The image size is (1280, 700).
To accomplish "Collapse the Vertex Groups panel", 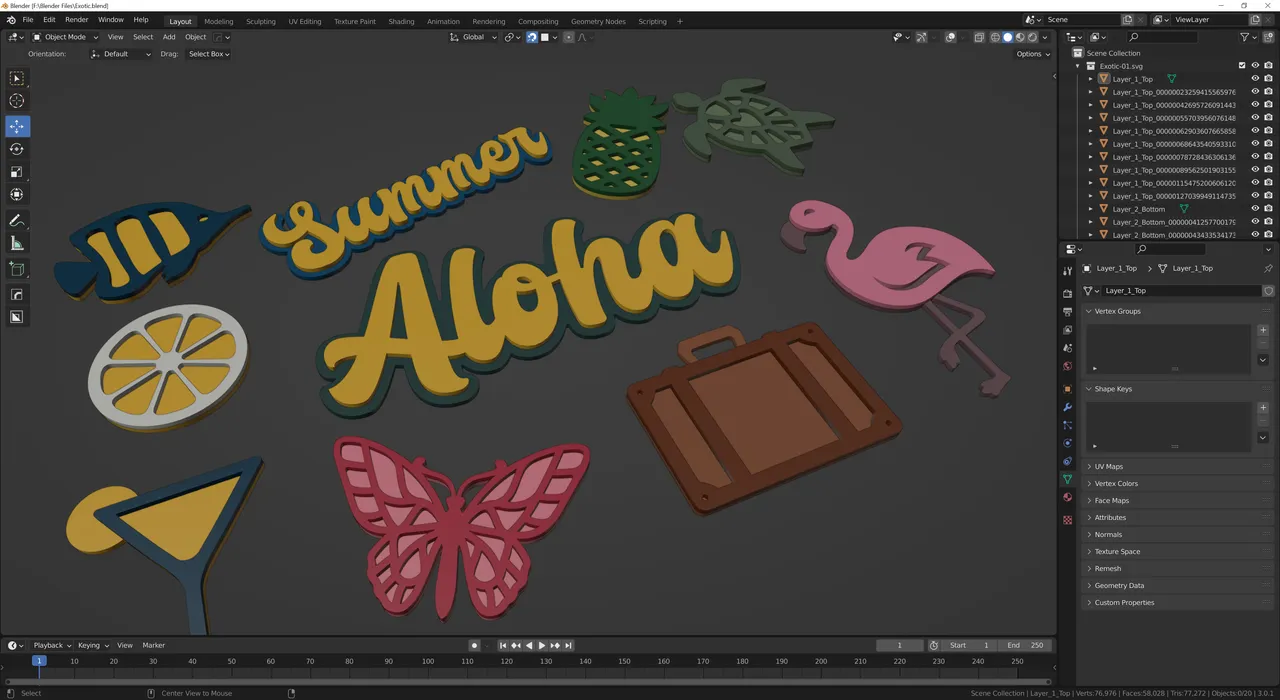I will point(1117,311).
